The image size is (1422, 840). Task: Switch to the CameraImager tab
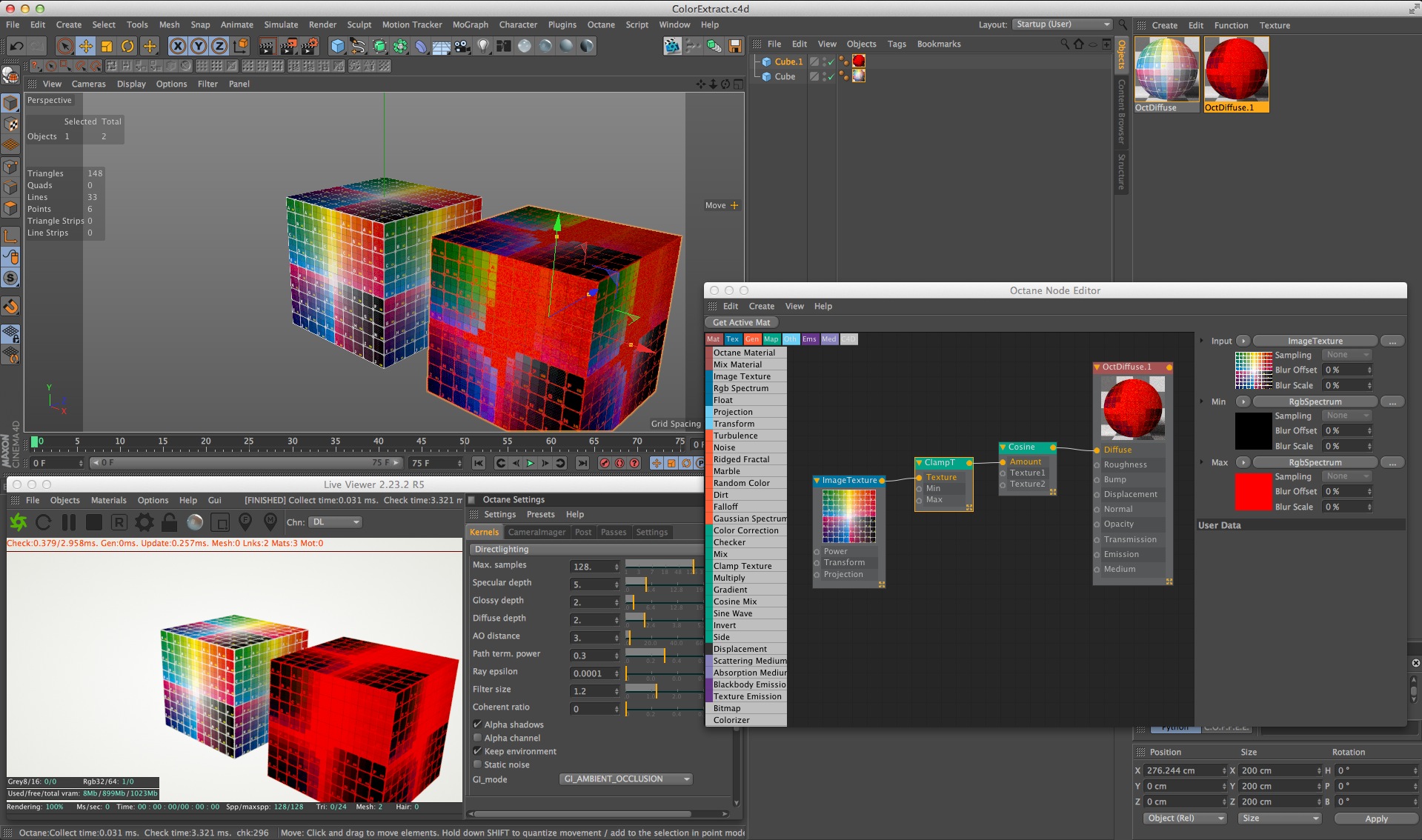click(x=536, y=532)
